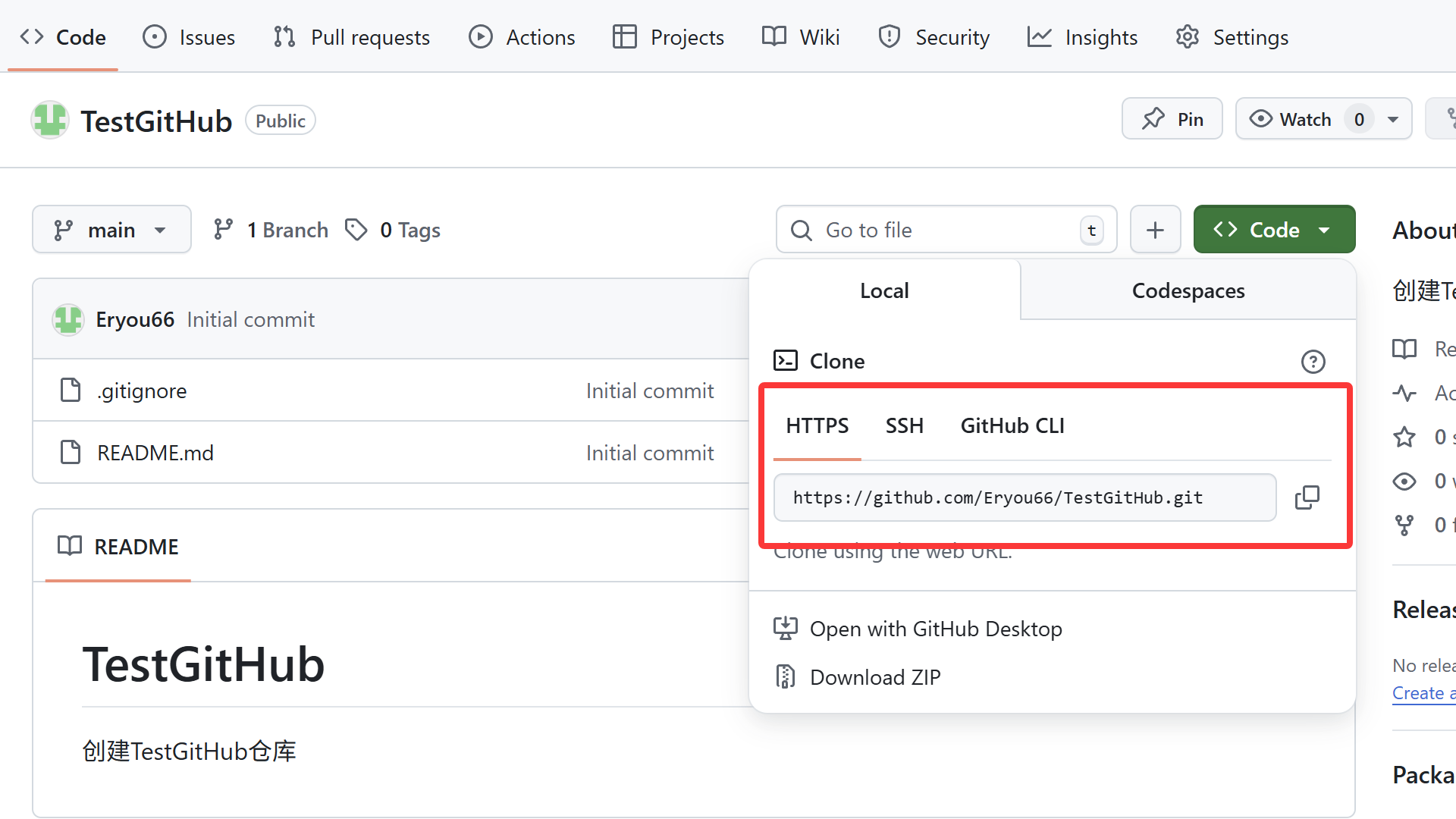This screenshot has height=819, width=1456.
Task: Click the Open with GitHub Desktop icon
Action: click(785, 629)
